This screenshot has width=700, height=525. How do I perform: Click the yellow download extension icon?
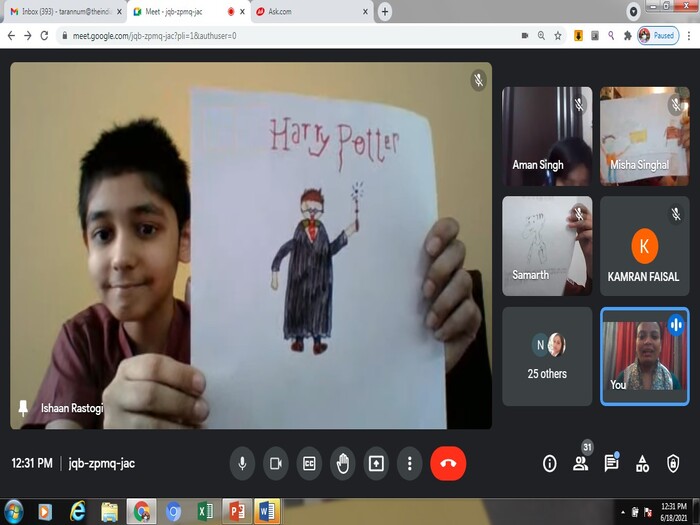[578, 36]
